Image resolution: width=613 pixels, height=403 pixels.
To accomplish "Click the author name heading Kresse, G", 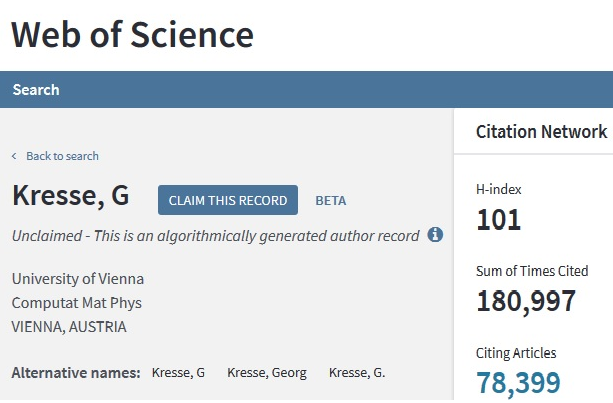I will 71,196.
